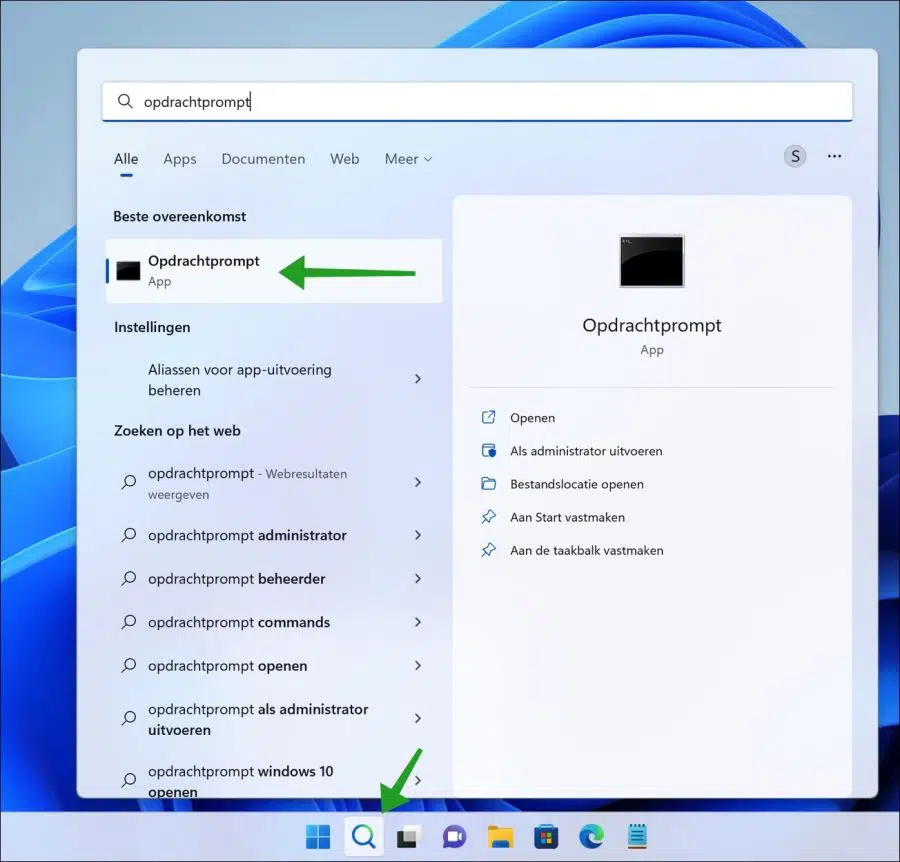The height and width of the screenshot is (862, 900).
Task: Expand chevron for 'opdrachtprompt openen'
Action: (x=418, y=666)
